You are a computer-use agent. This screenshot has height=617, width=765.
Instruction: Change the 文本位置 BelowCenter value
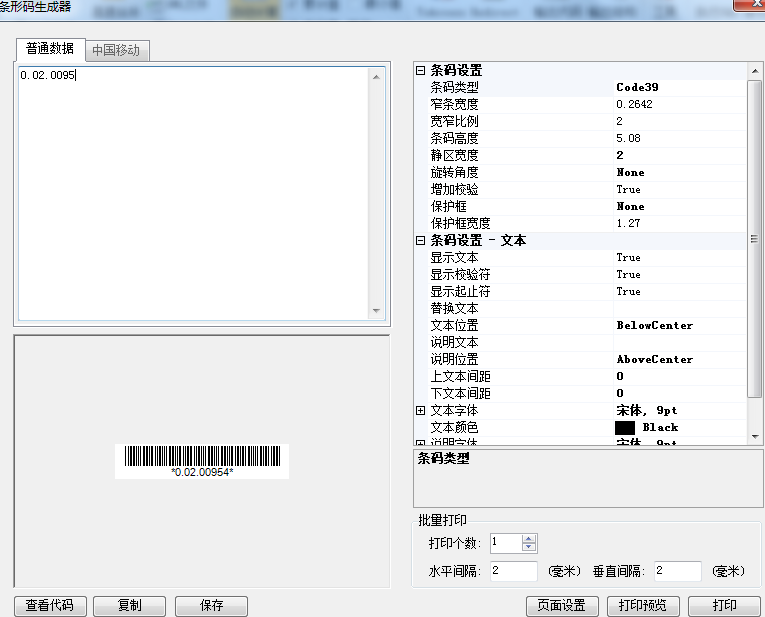click(680, 325)
